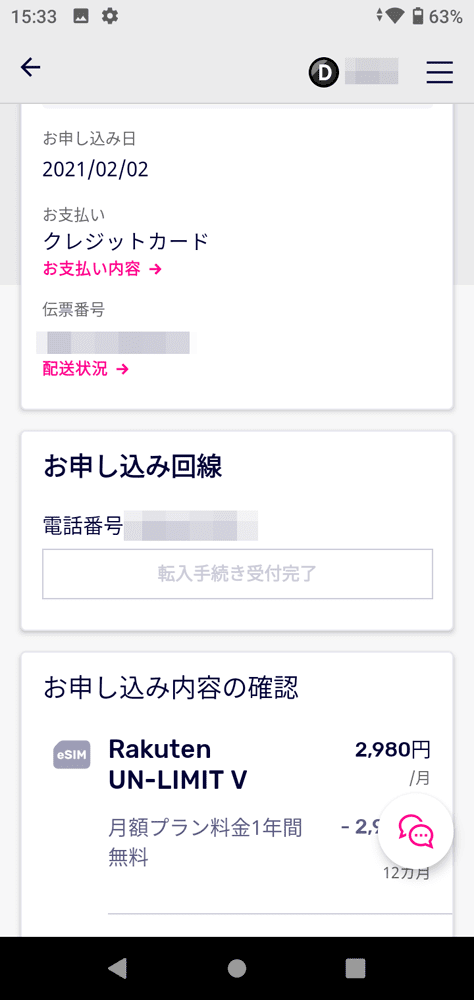Tap the Android recent apps square

click(355, 968)
